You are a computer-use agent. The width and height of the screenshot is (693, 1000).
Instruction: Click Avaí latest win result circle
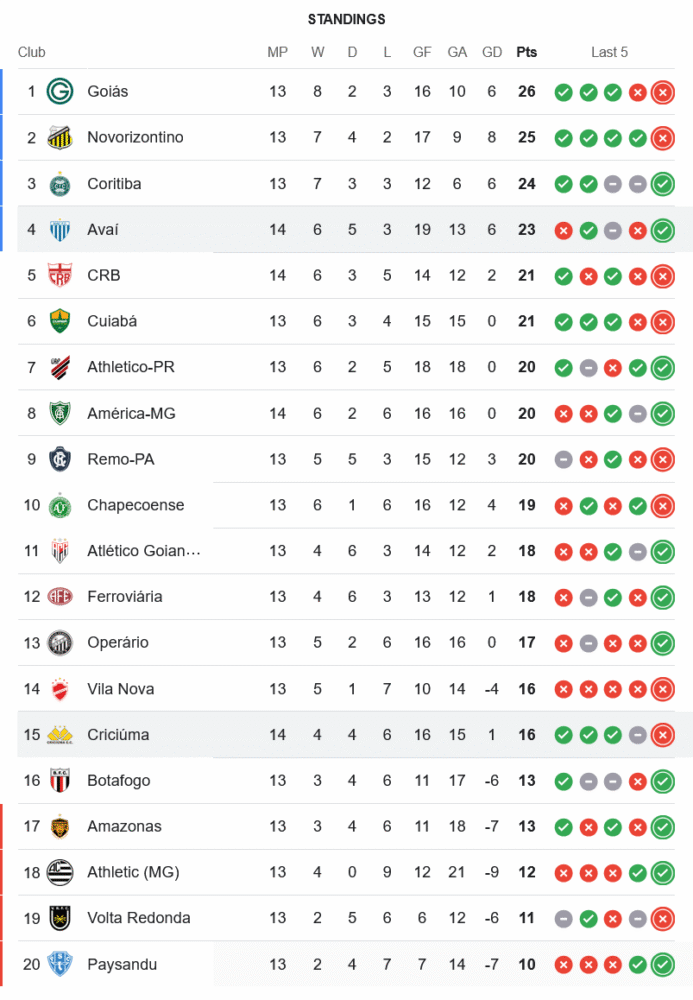(662, 230)
